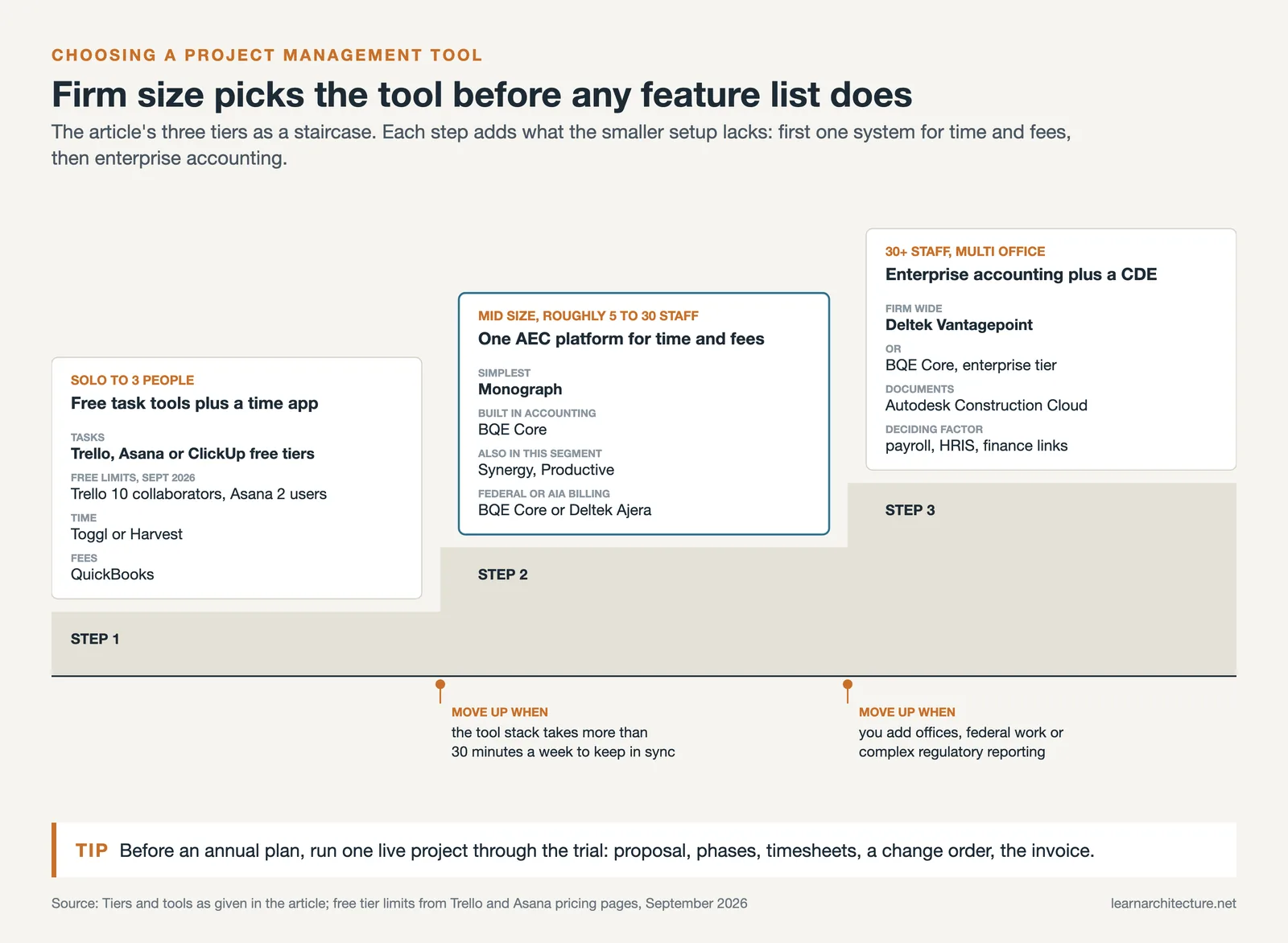Click the 'Deltek Vantagepoint' entry
Screen dimensions: 1288x943
(x=959, y=324)
